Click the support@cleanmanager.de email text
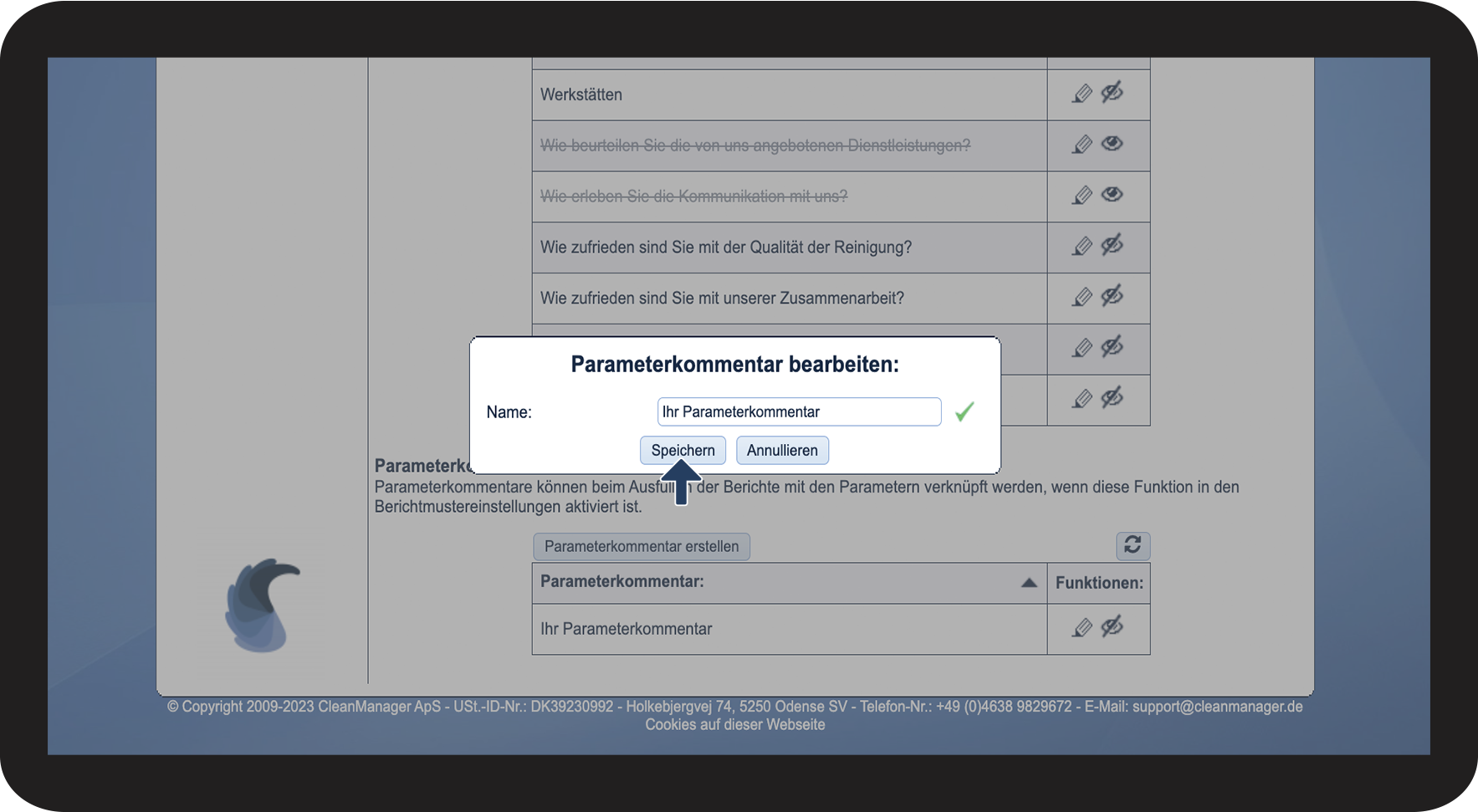Image resolution: width=1478 pixels, height=812 pixels. 1217,707
